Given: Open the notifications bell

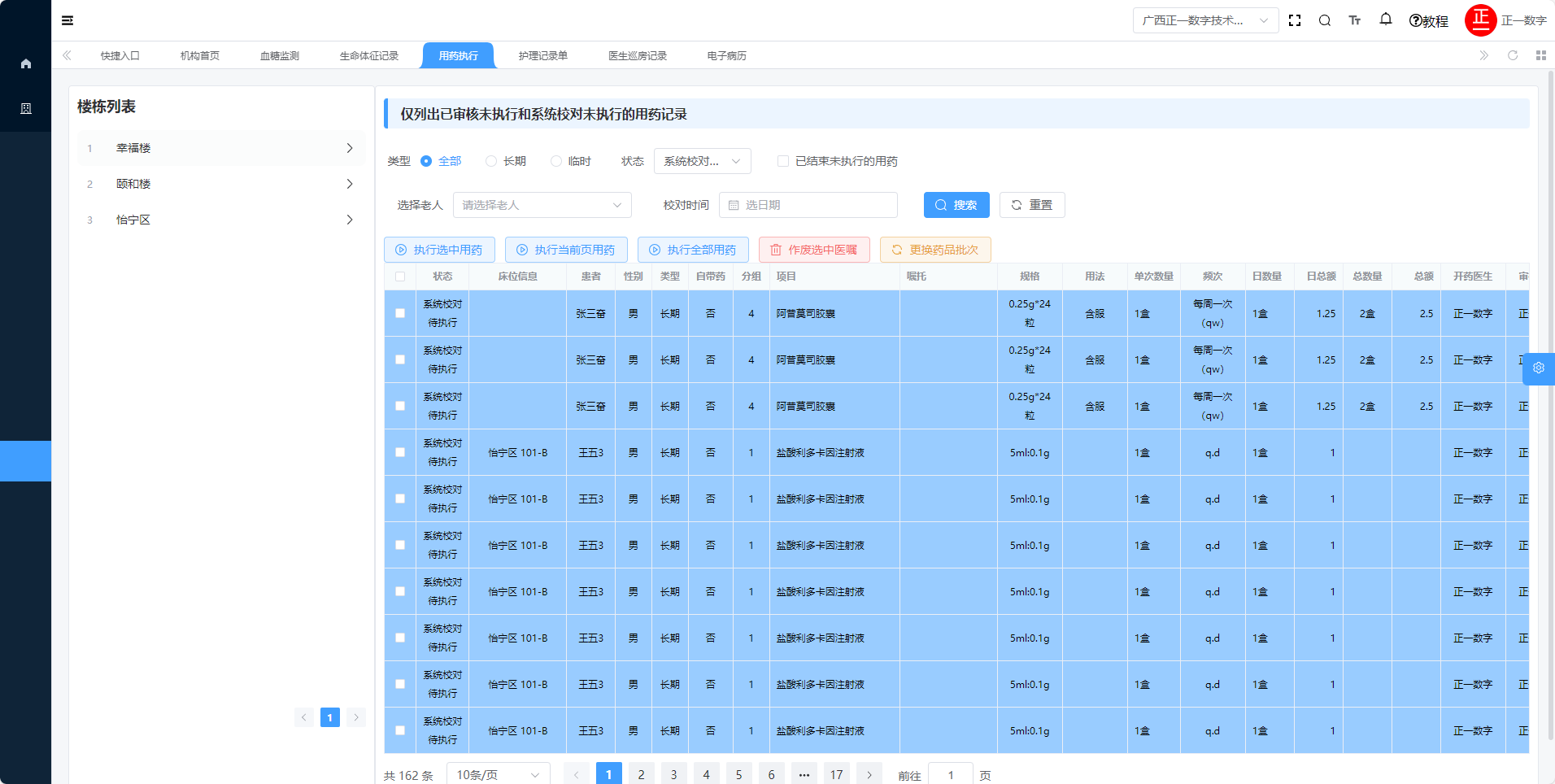Looking at the screenshot, I should [x=1386, y=20].
